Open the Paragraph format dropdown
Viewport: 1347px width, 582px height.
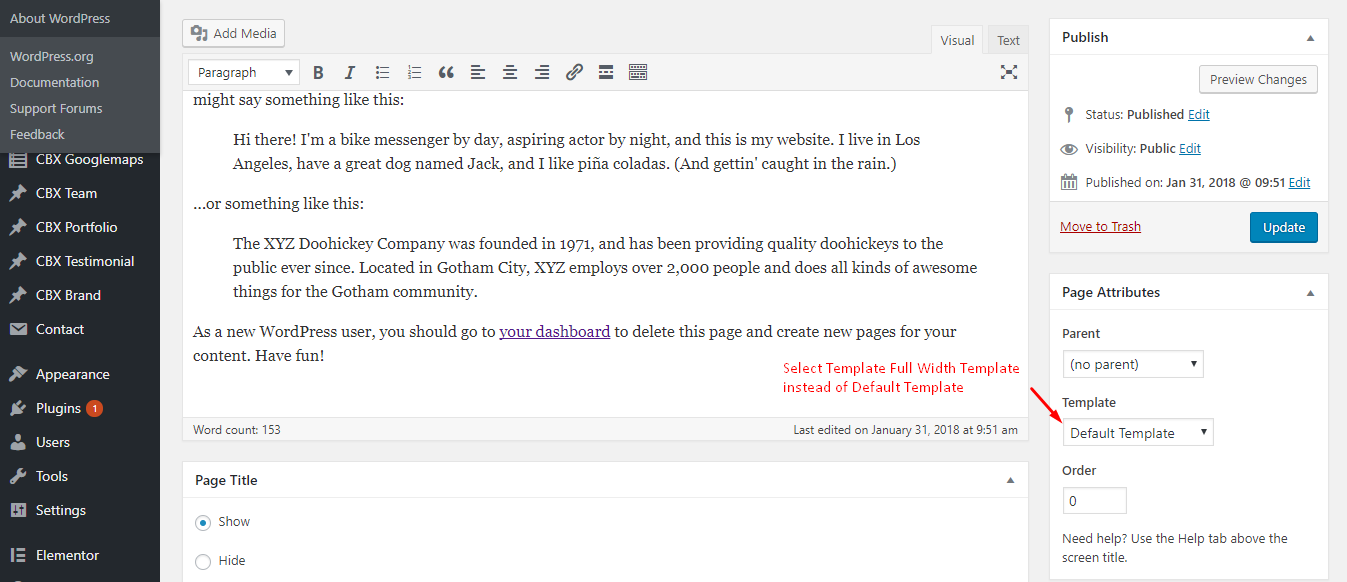click(244, 72)
